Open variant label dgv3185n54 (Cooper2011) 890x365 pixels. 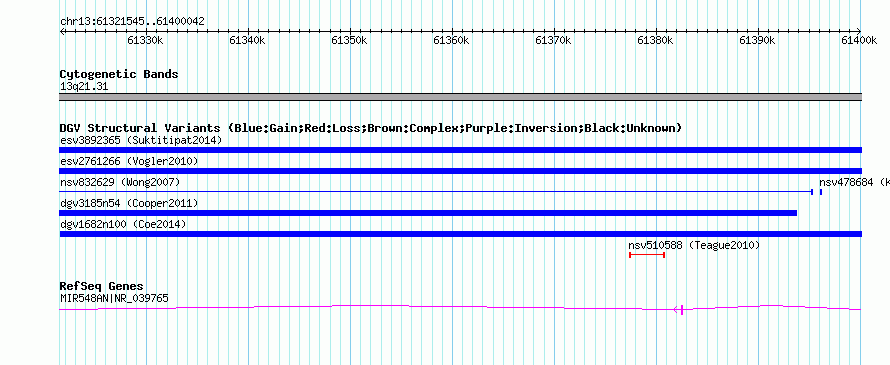tap(129, 203)
